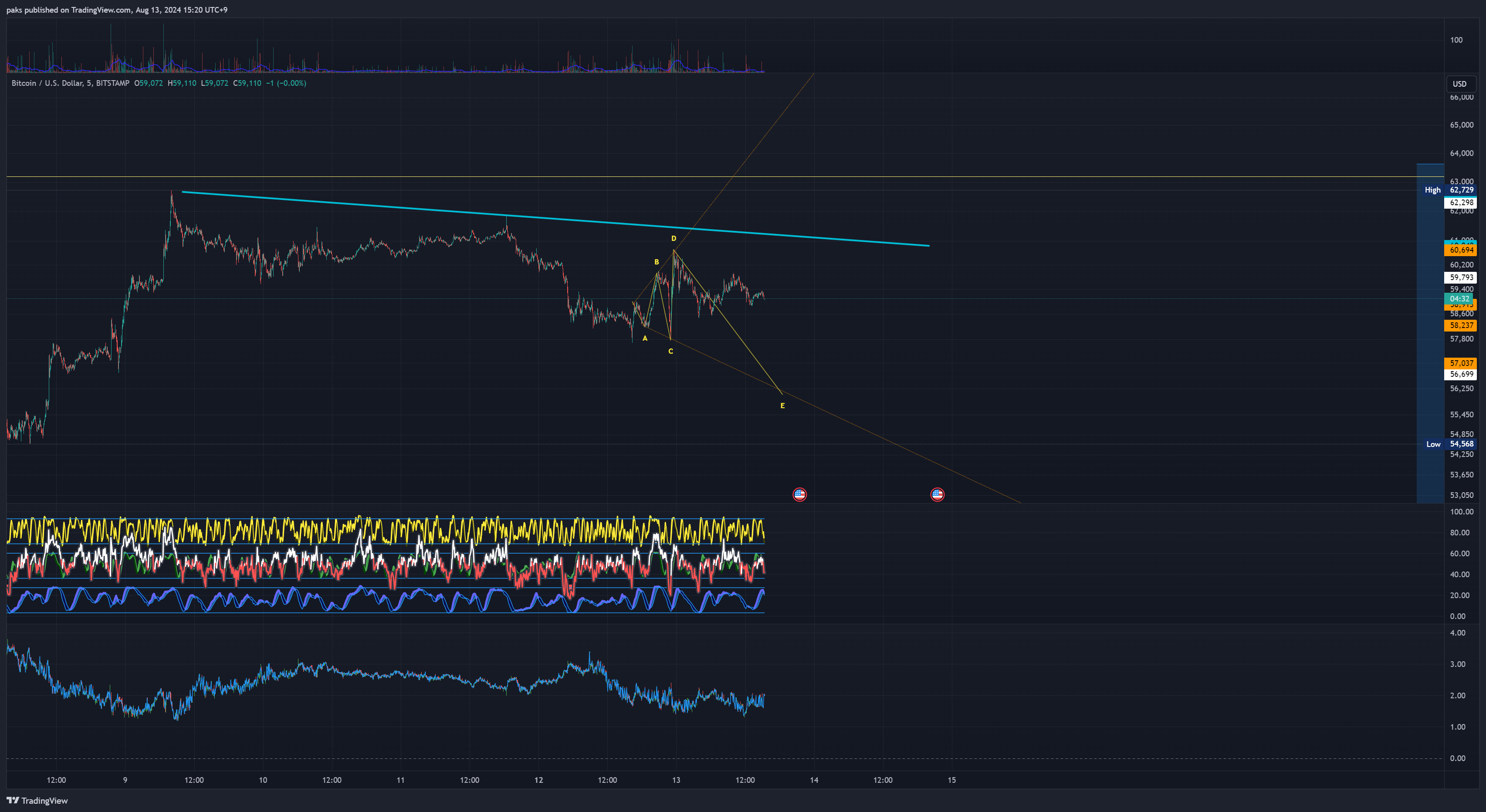This screenshot has width=1486, height=812.
Task: Click the US flag event icon before the 15 date
Action: (937, 494)
